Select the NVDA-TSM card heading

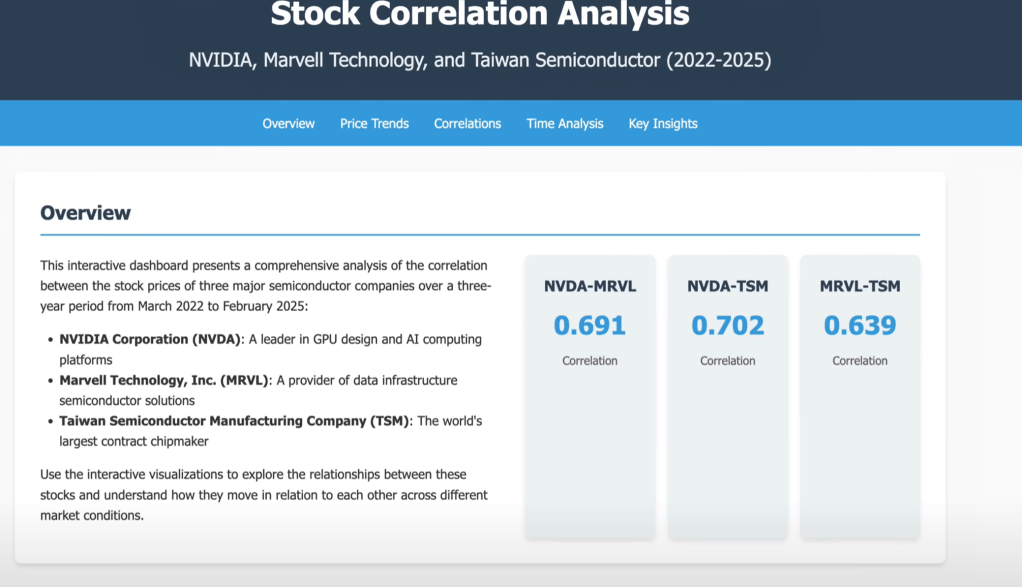point(728,287)
